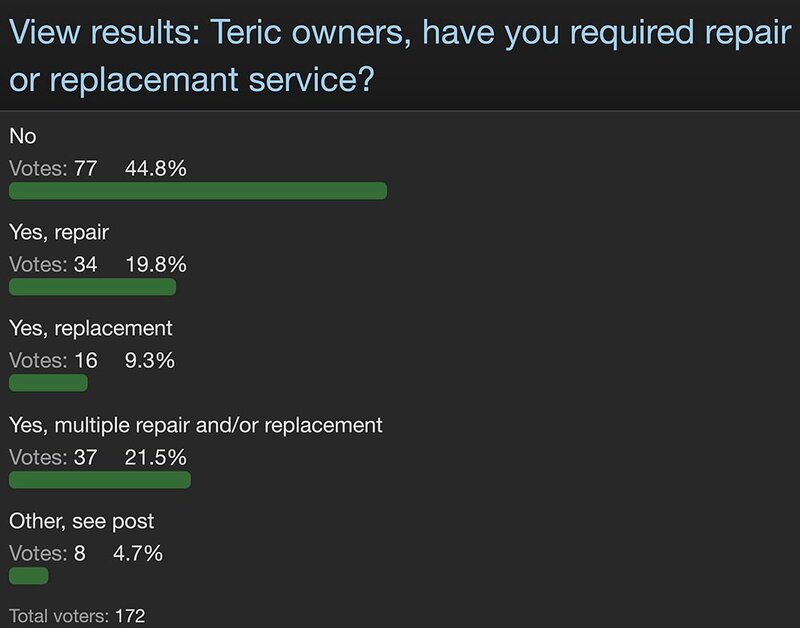Click the short "Other, see post" bar

pyautogui.click(x=28, y=575)
